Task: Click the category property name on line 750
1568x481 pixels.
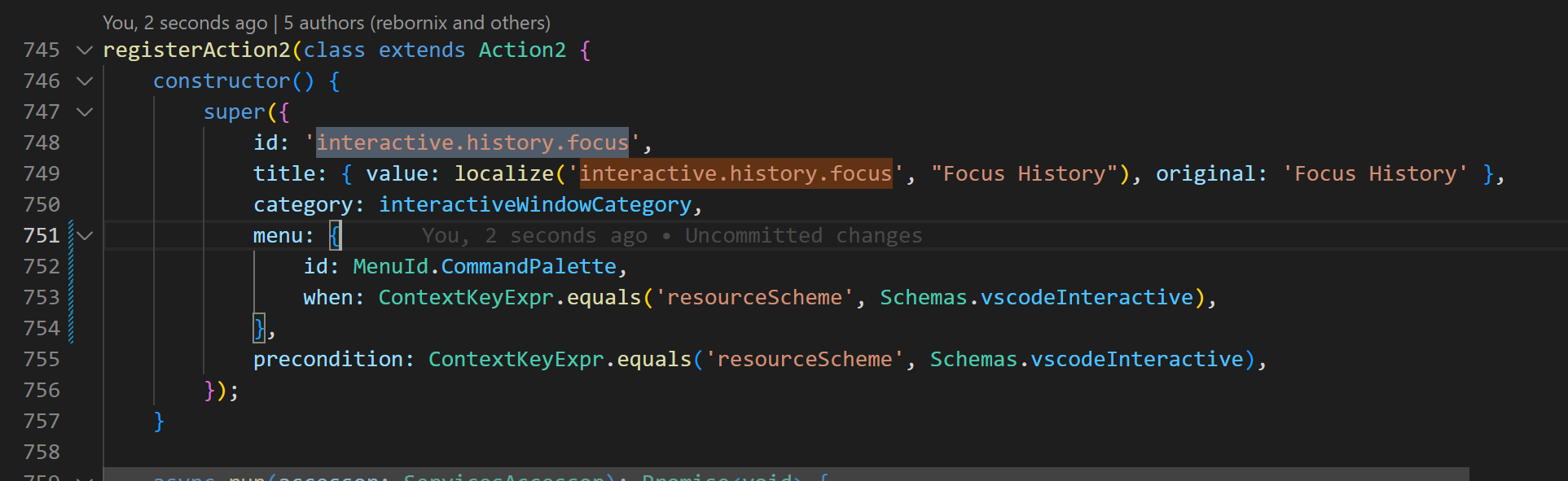Action: point(303,205)
